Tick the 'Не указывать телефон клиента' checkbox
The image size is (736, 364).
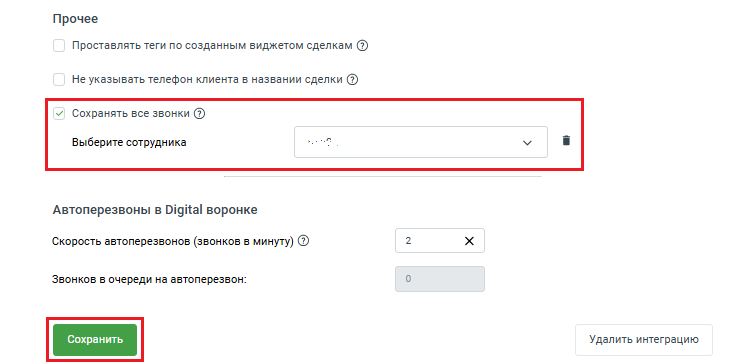(x=59, y=80)
